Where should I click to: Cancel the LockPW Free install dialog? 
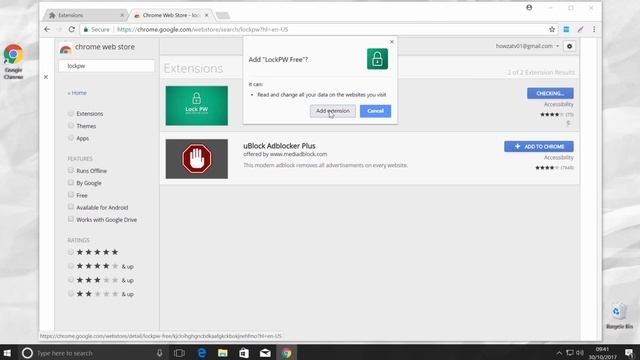375,111
